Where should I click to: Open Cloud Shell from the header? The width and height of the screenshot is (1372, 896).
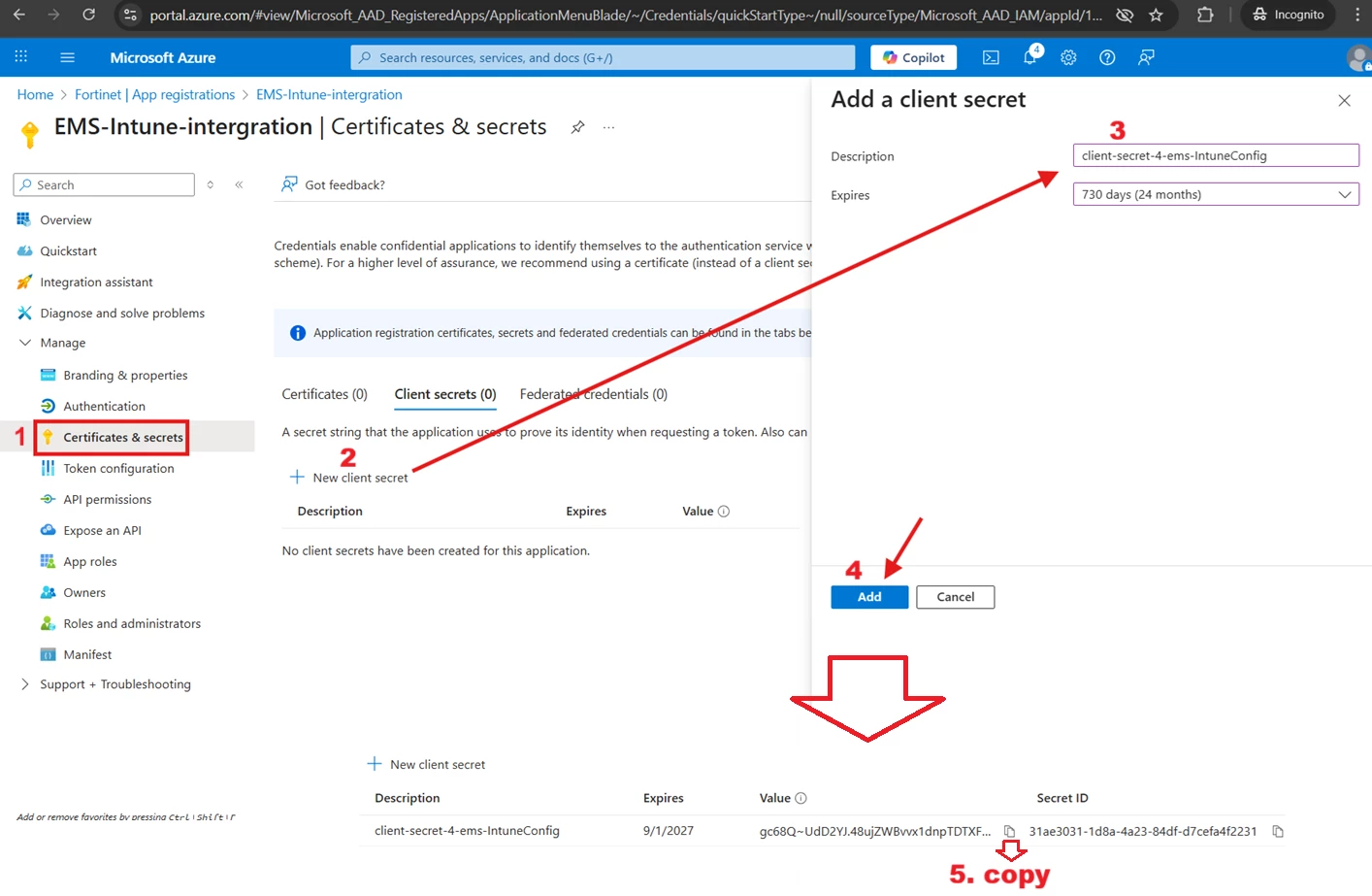(x=991, y=57)
